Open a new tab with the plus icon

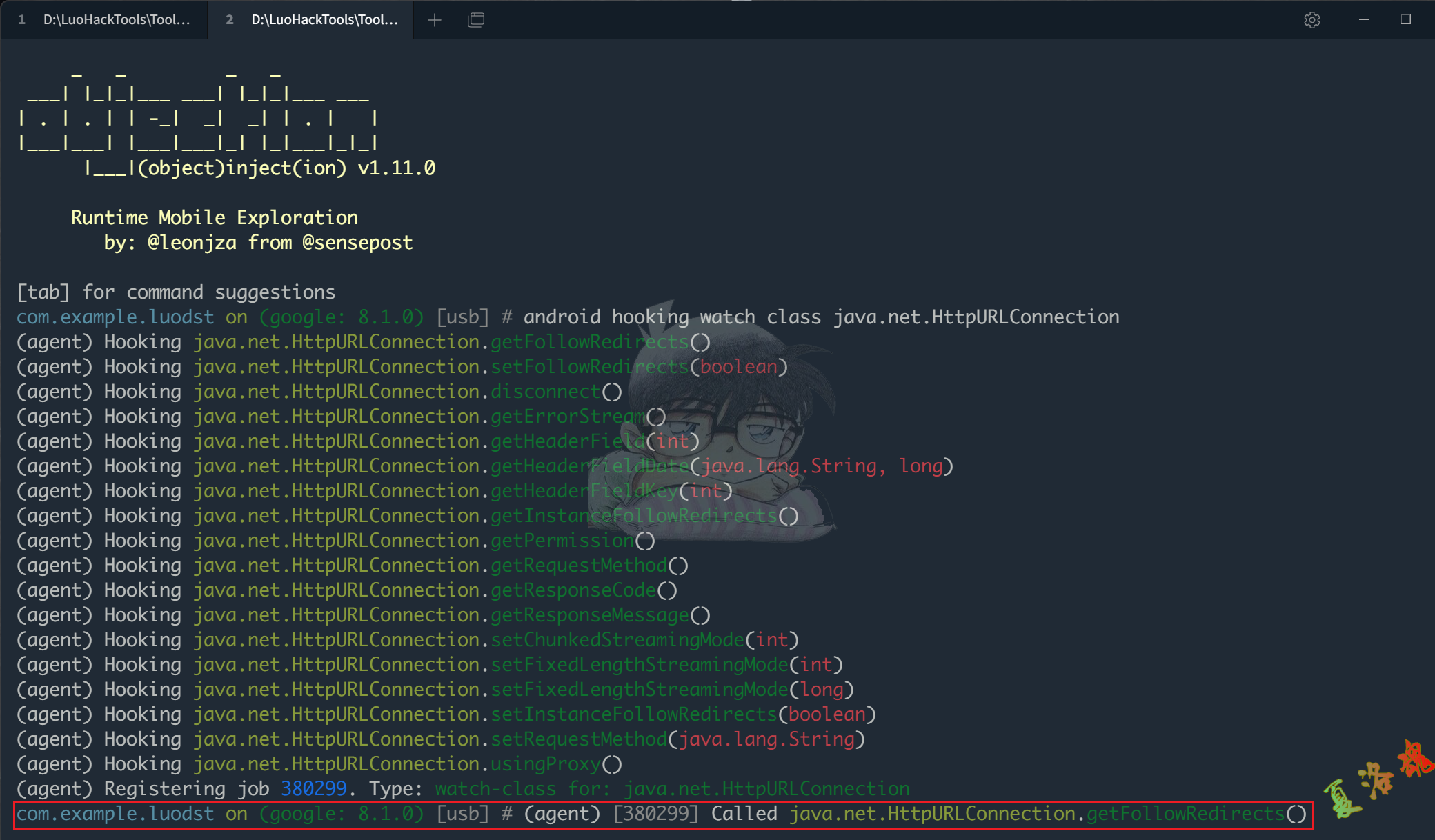point(435,20)
